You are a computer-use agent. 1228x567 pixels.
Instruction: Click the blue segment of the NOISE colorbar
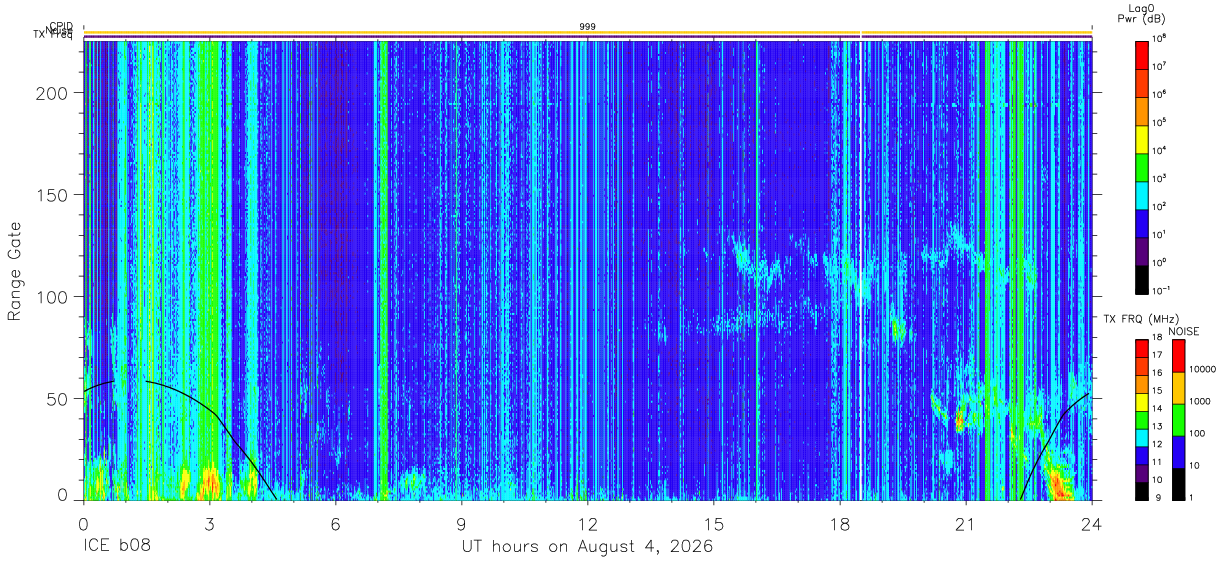point(1178,452)
